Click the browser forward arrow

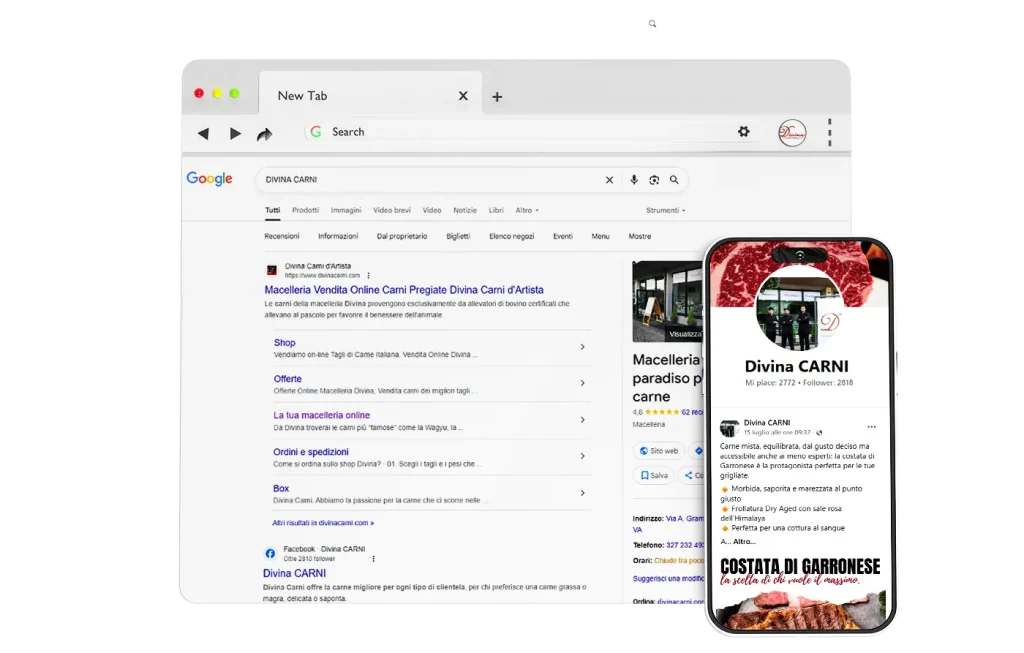click(235, 134)
